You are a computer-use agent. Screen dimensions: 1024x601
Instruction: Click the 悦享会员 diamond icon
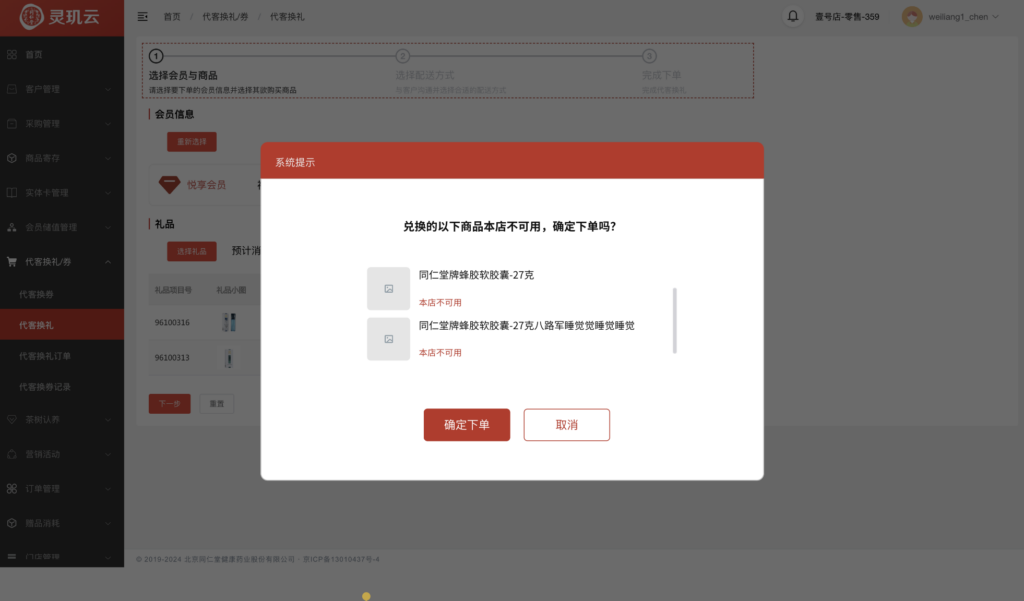tap(169, 185)
